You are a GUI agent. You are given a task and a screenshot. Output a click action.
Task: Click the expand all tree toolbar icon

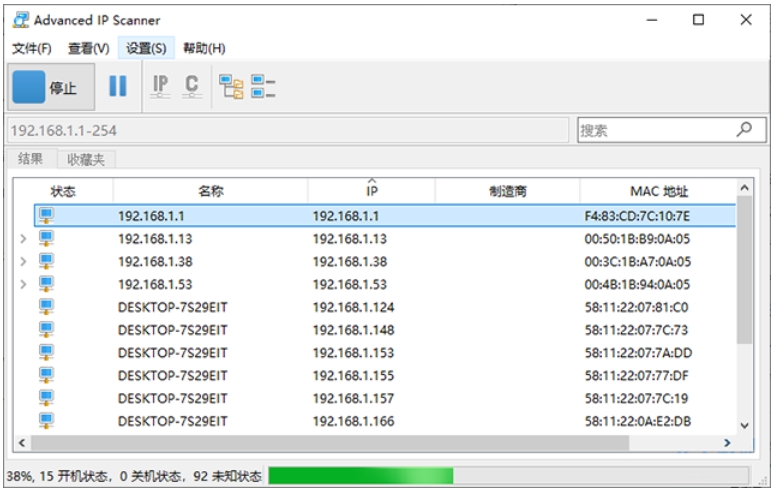[x=231, y=87]
